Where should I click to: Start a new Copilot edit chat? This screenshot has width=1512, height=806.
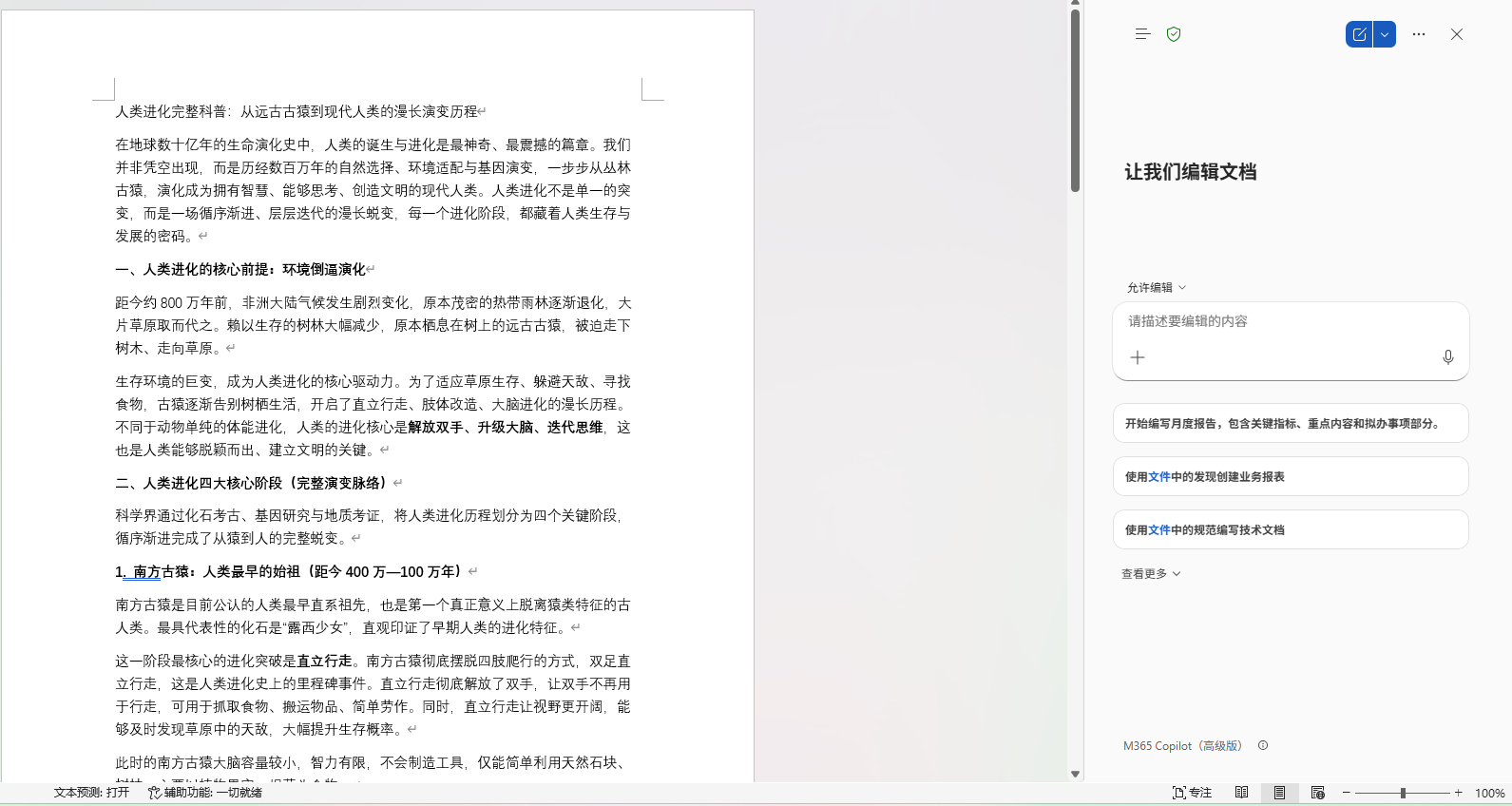pyautogui.click(x=1359, y=34)
